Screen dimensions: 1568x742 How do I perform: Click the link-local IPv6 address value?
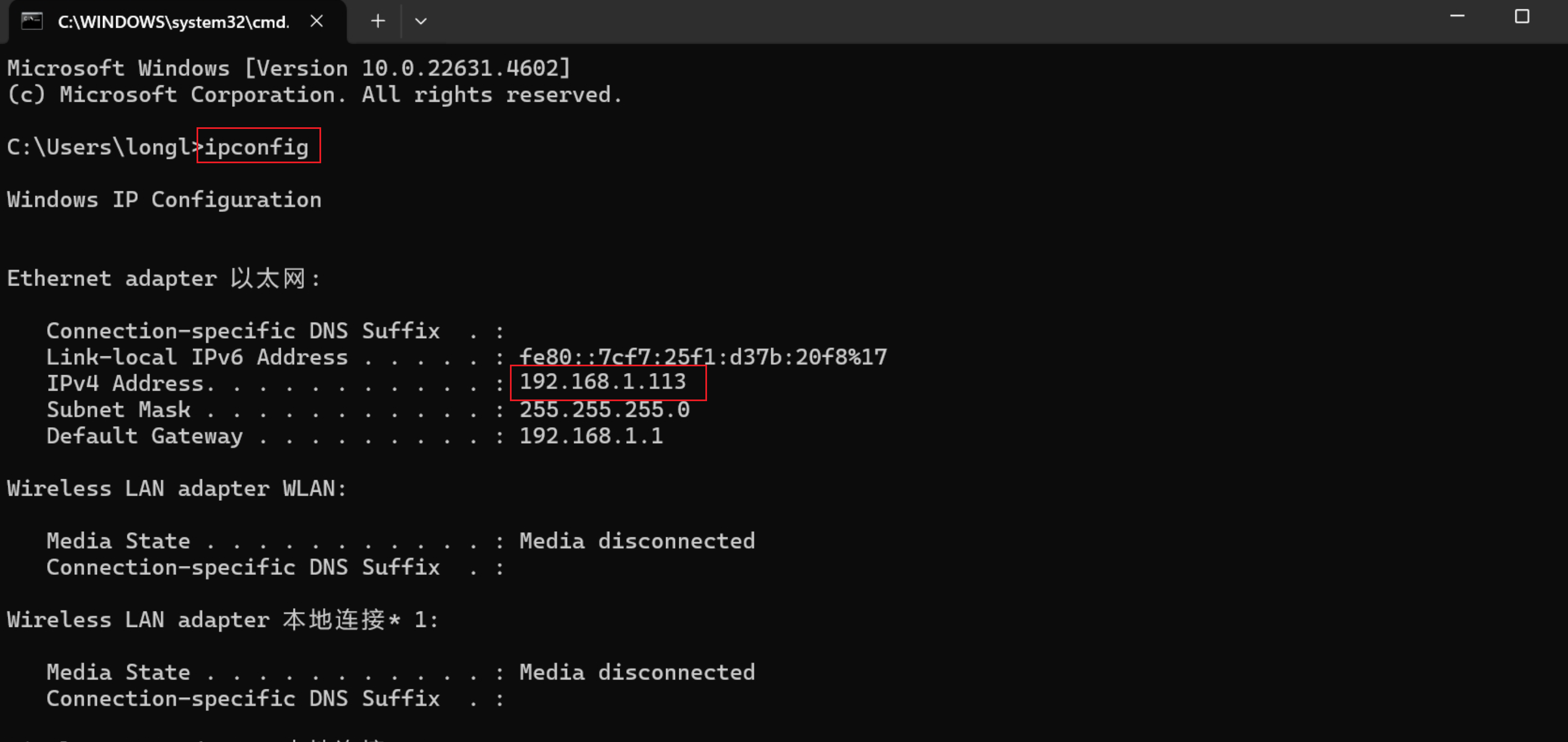pos(703,356)
